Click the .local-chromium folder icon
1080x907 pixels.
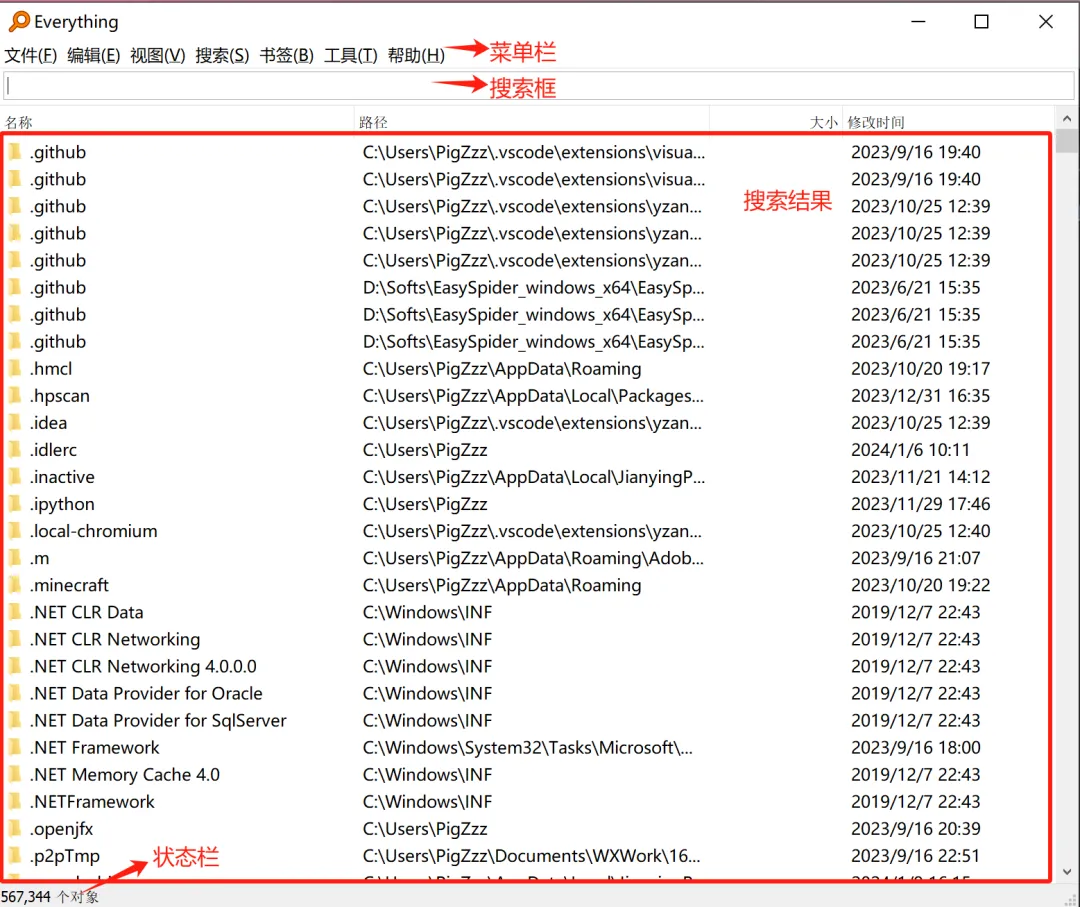(15, 531)
